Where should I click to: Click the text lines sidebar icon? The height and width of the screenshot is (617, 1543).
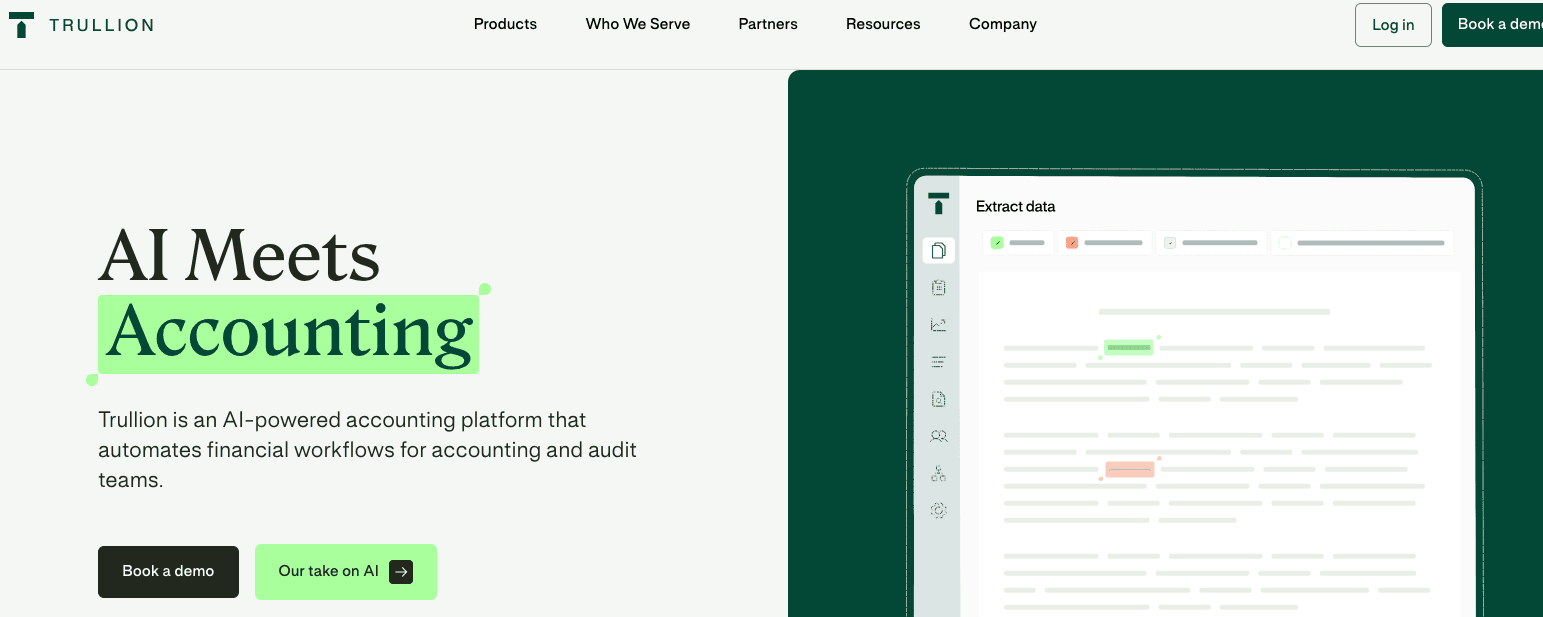click(x=938, y=362)
